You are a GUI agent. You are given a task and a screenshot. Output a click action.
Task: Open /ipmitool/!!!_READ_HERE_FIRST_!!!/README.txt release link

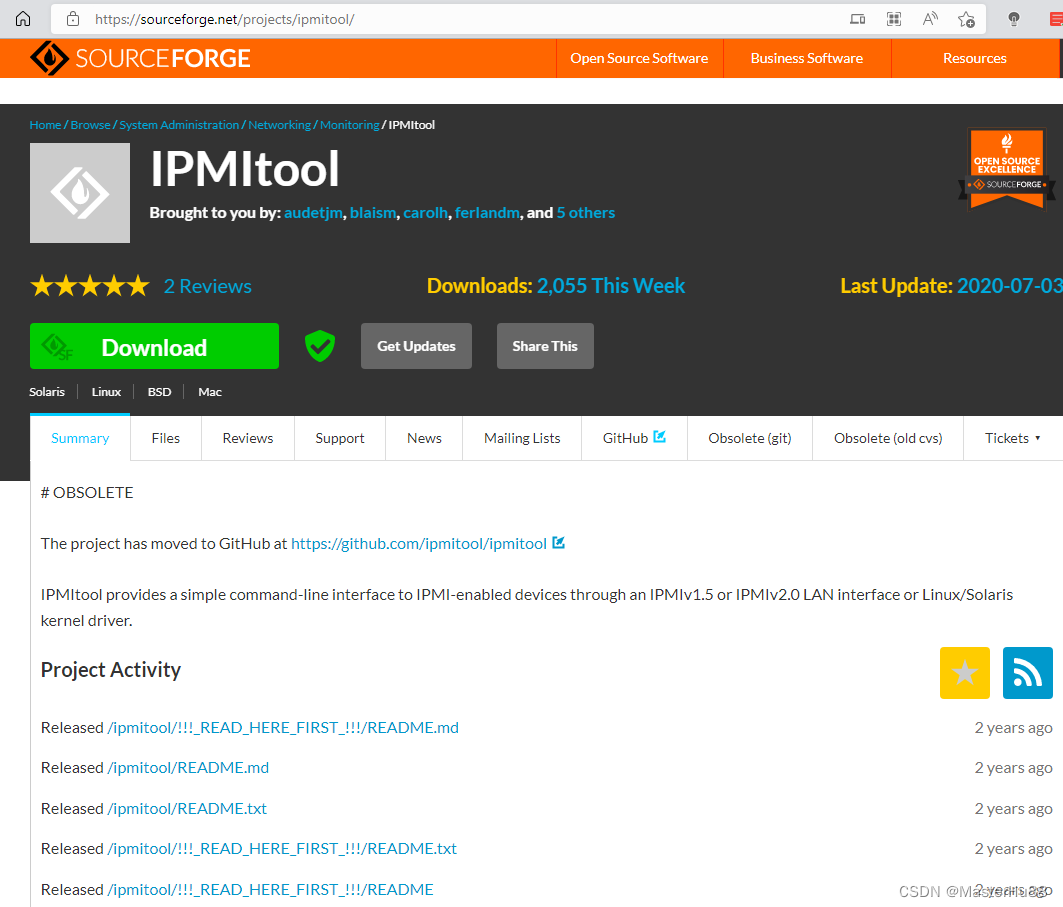[282, 848]
